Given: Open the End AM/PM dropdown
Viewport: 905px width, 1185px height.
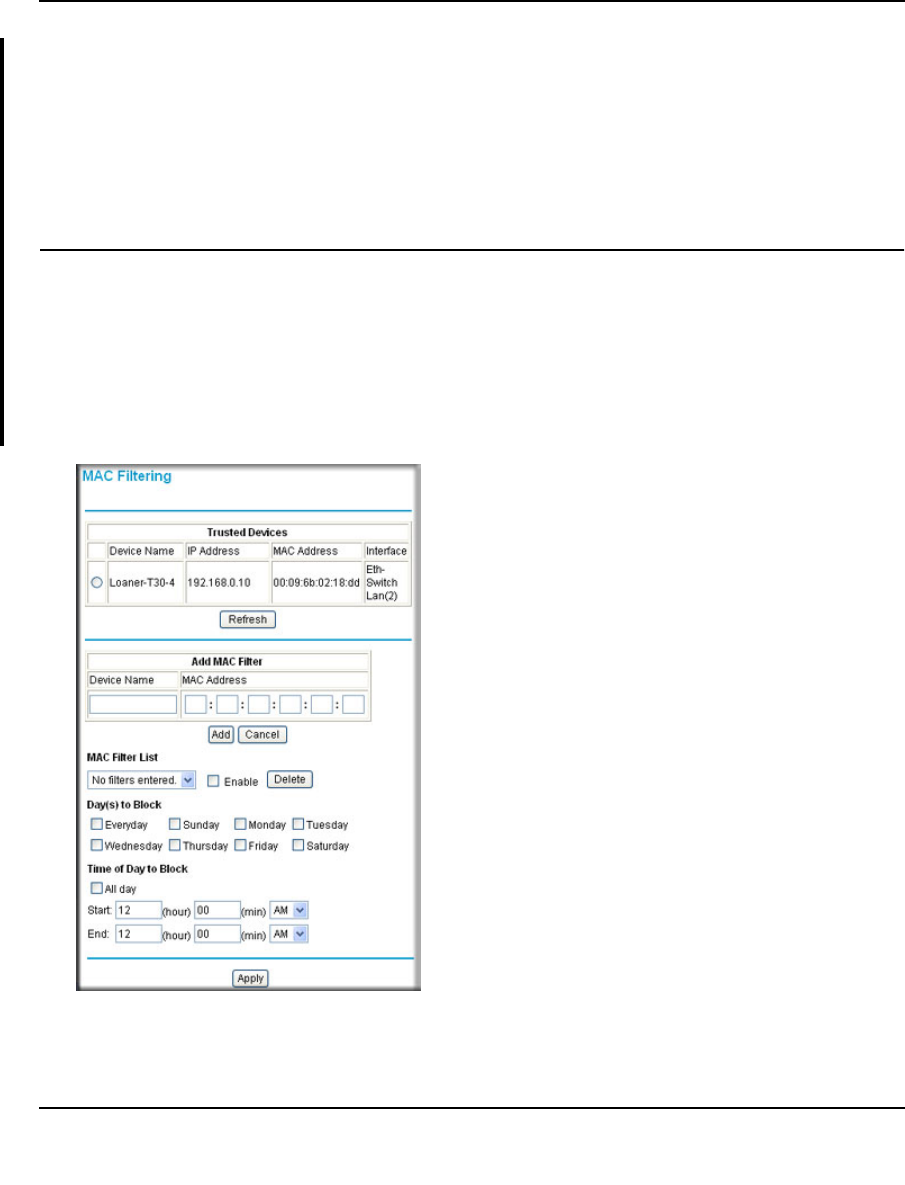Looking at the screenshot, I should coord(289,934).
